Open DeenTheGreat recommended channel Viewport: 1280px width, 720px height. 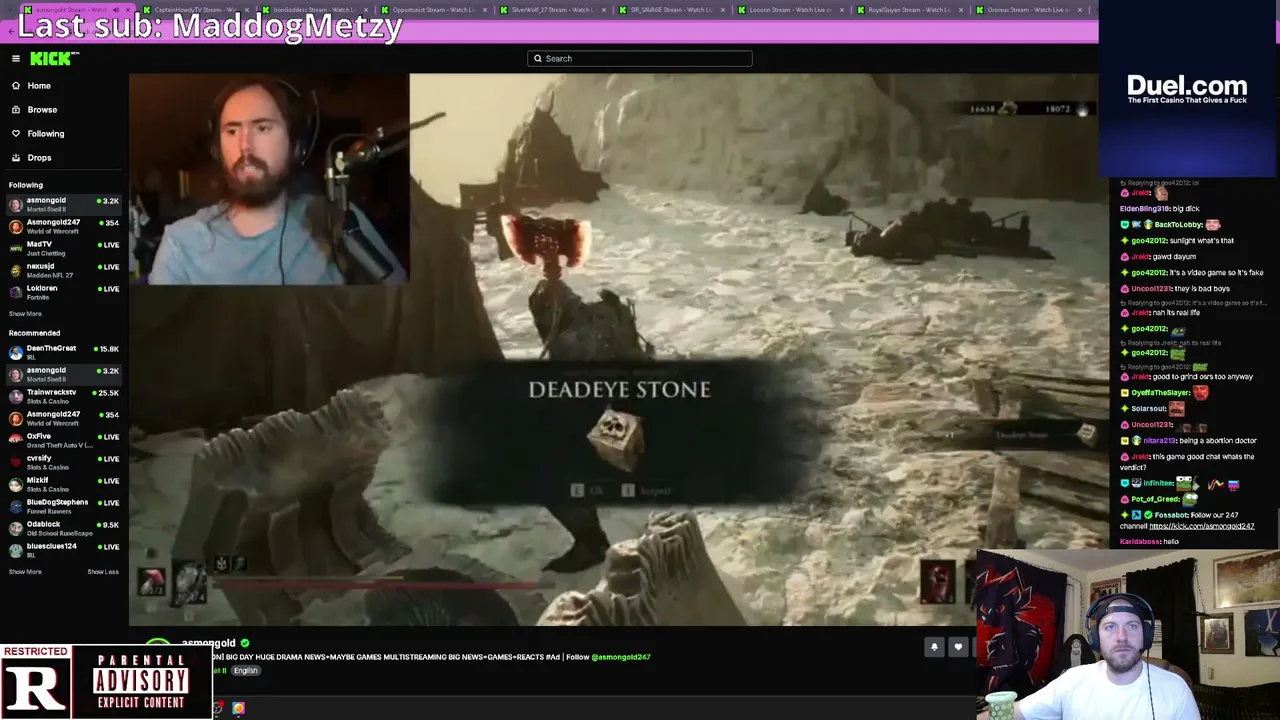[64, 353]
